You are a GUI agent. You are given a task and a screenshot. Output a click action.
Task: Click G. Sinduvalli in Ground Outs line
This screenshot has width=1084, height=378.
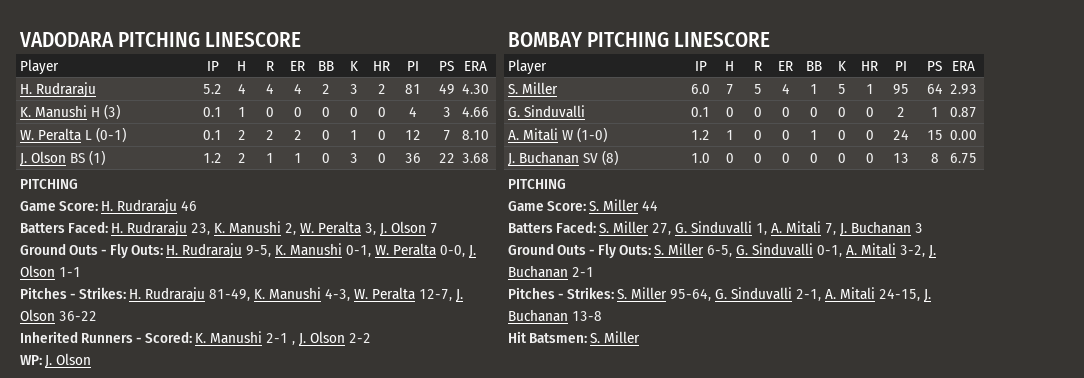[774, 250]
